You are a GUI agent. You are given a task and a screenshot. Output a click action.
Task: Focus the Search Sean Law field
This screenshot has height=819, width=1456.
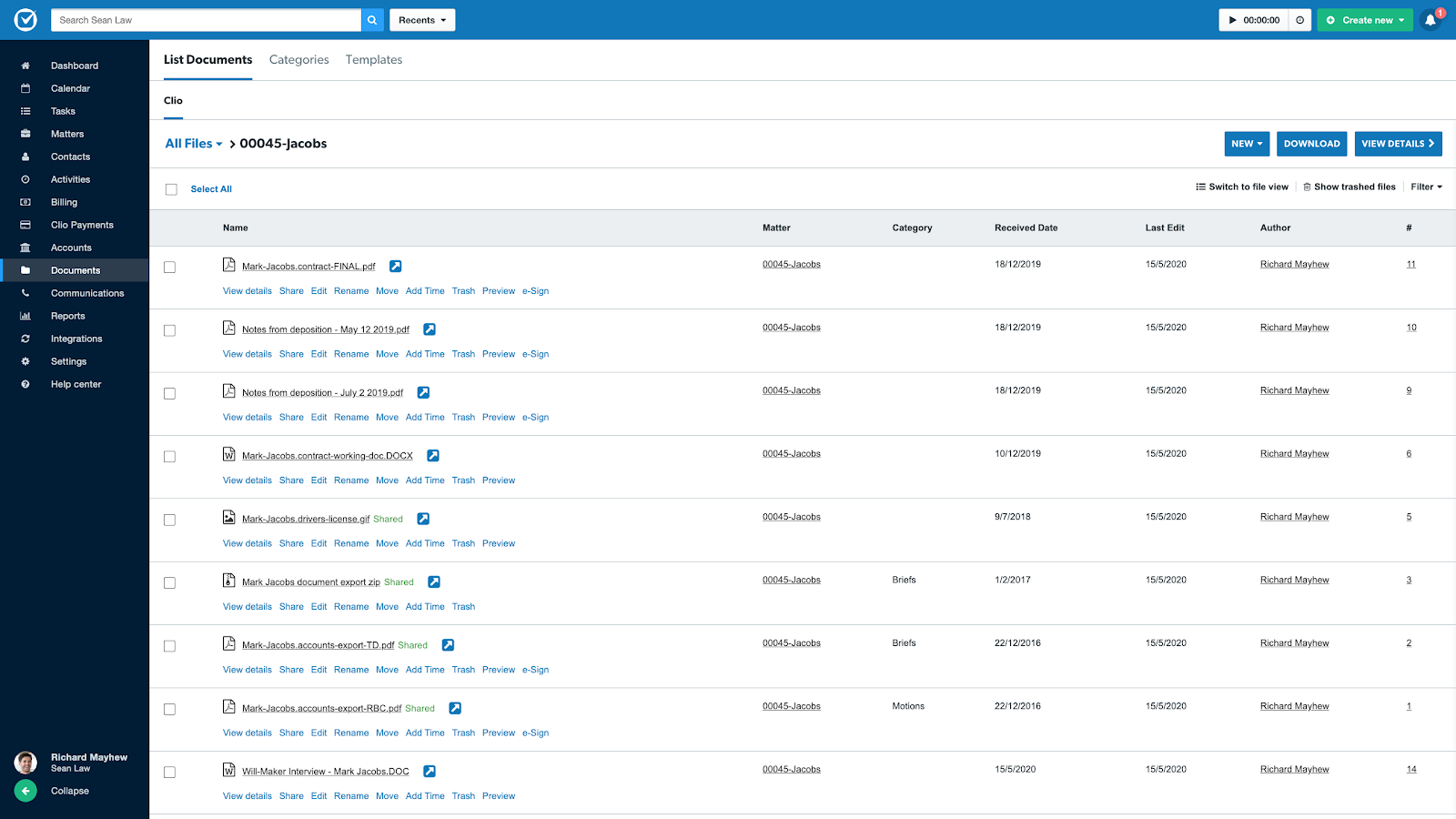[x=206, y=20]
